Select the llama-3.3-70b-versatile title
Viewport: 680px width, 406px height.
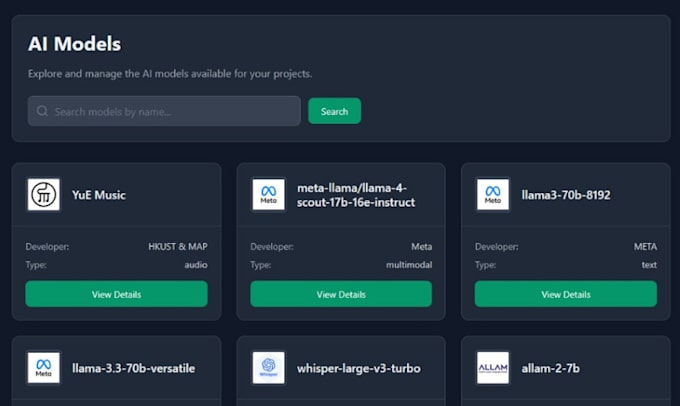[134, 368]
